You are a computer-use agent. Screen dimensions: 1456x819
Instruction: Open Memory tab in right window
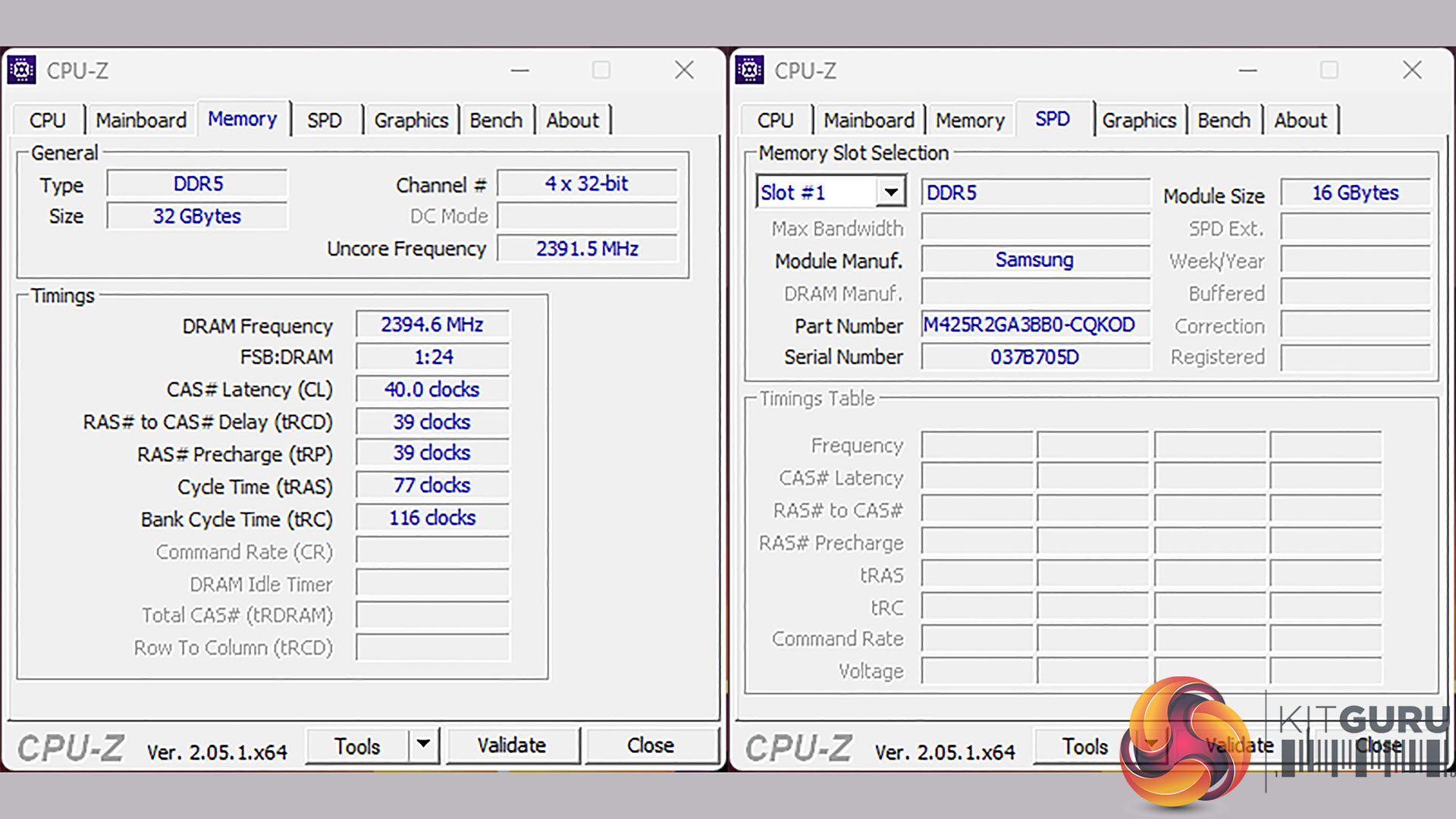969,121
